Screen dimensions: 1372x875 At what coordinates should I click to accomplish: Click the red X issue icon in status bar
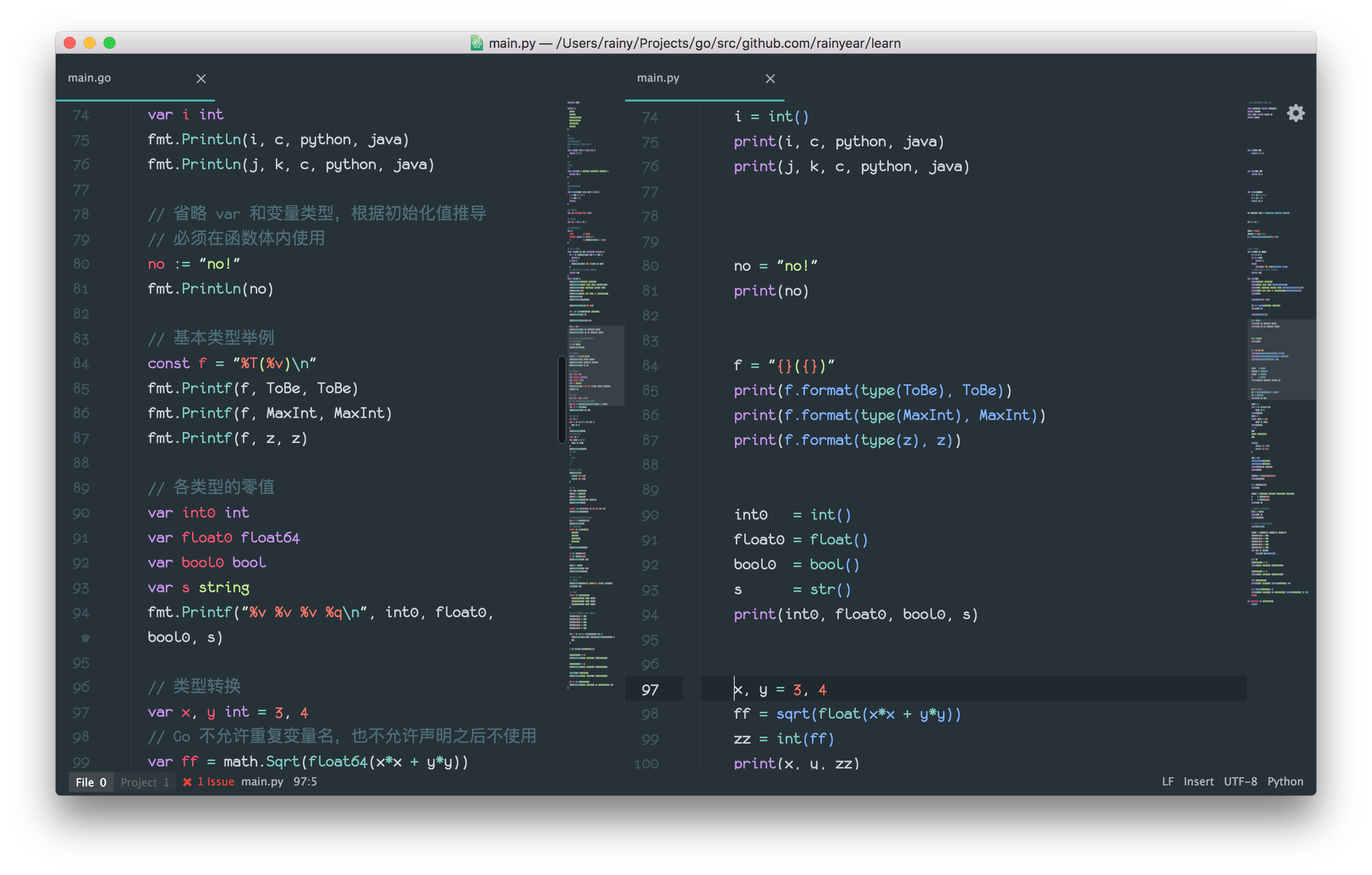click(188, 781)
